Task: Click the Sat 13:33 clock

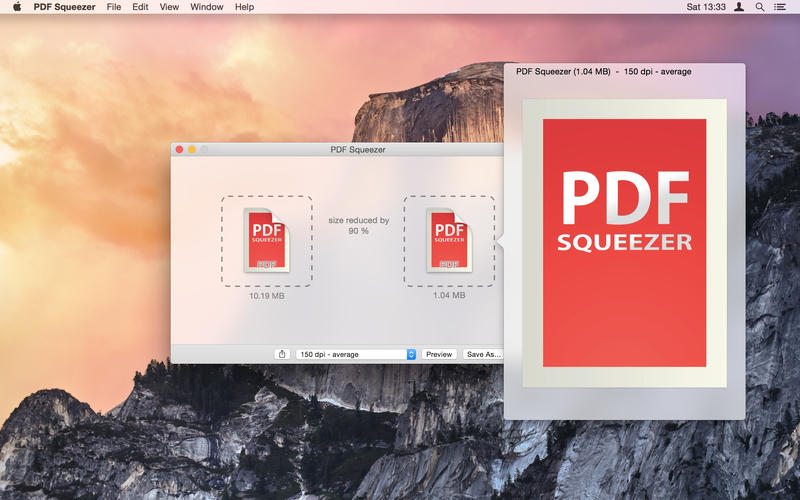Action: [706, 7]
